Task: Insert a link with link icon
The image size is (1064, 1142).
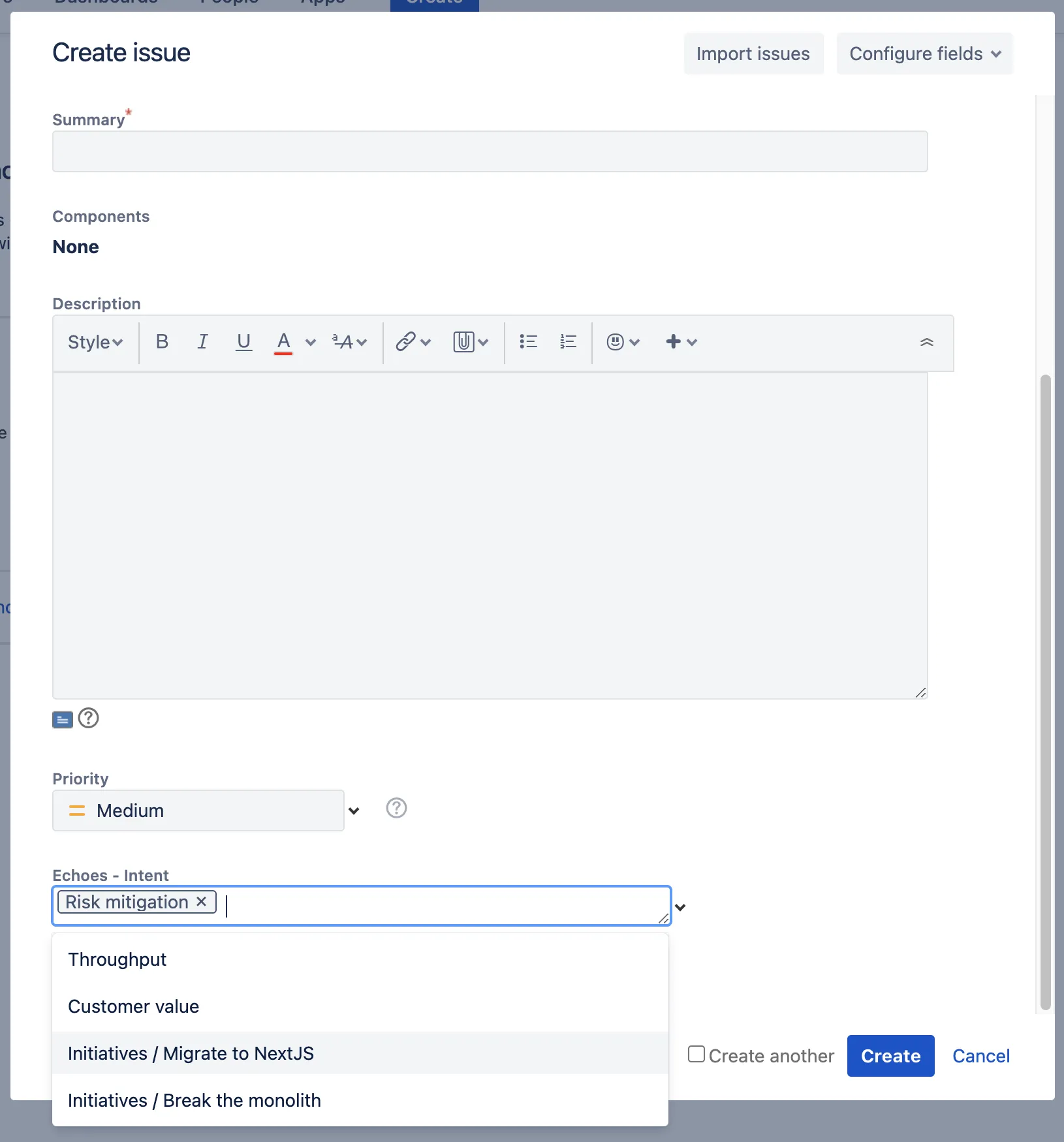Action: pos(413,342)
